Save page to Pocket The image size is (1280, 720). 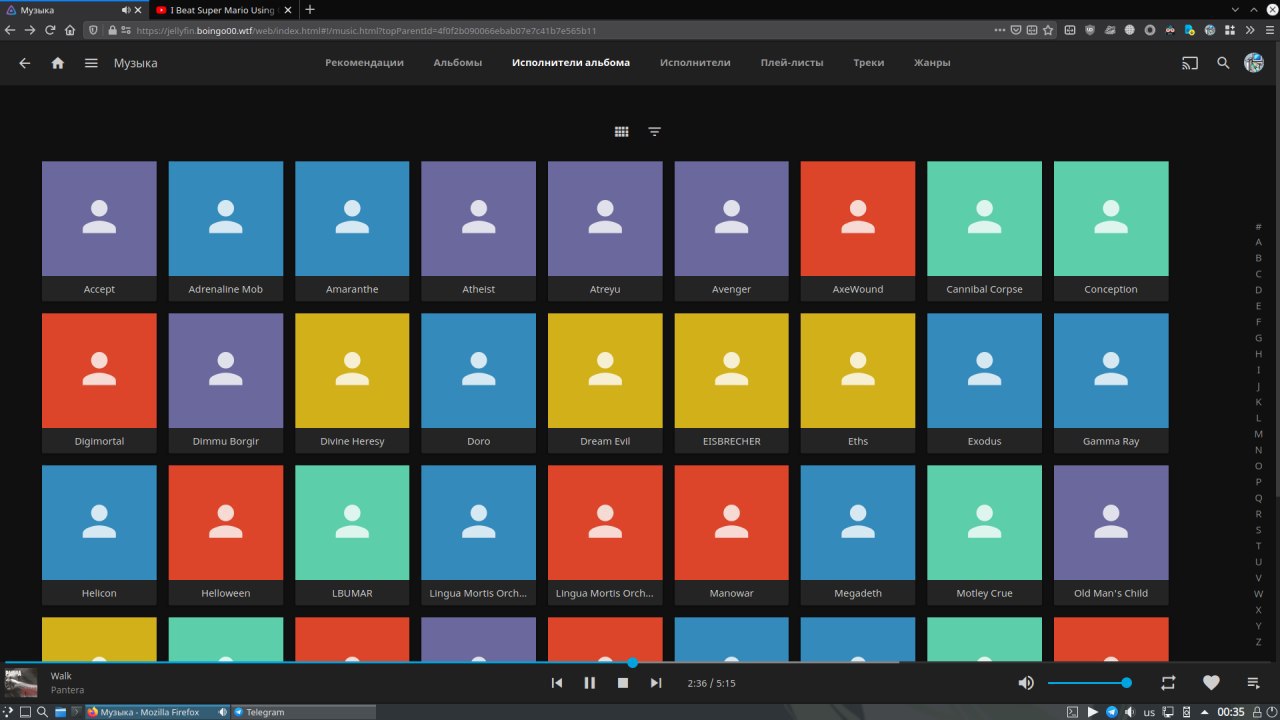1016,30
